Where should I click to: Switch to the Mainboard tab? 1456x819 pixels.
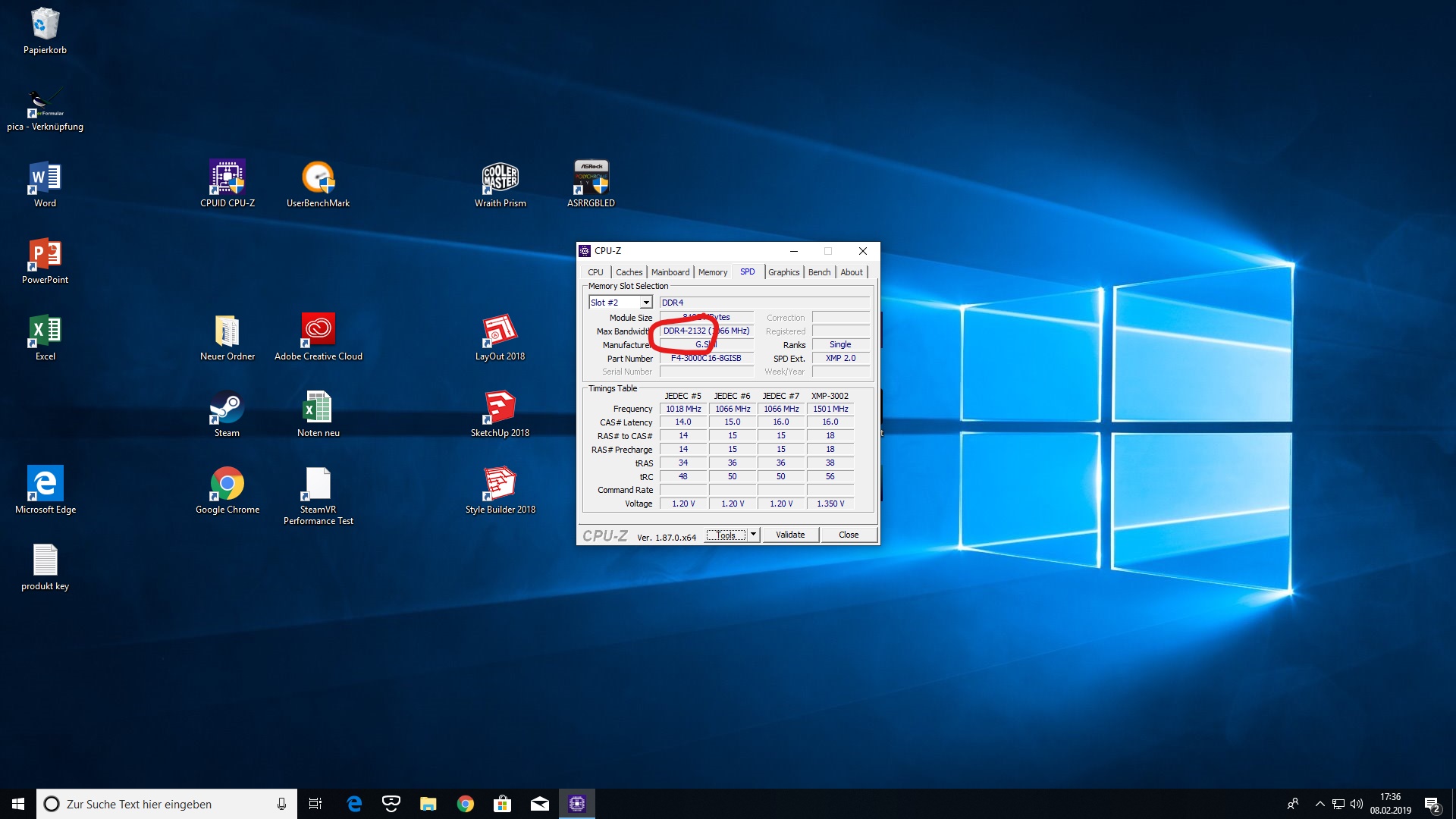(670, 272)
